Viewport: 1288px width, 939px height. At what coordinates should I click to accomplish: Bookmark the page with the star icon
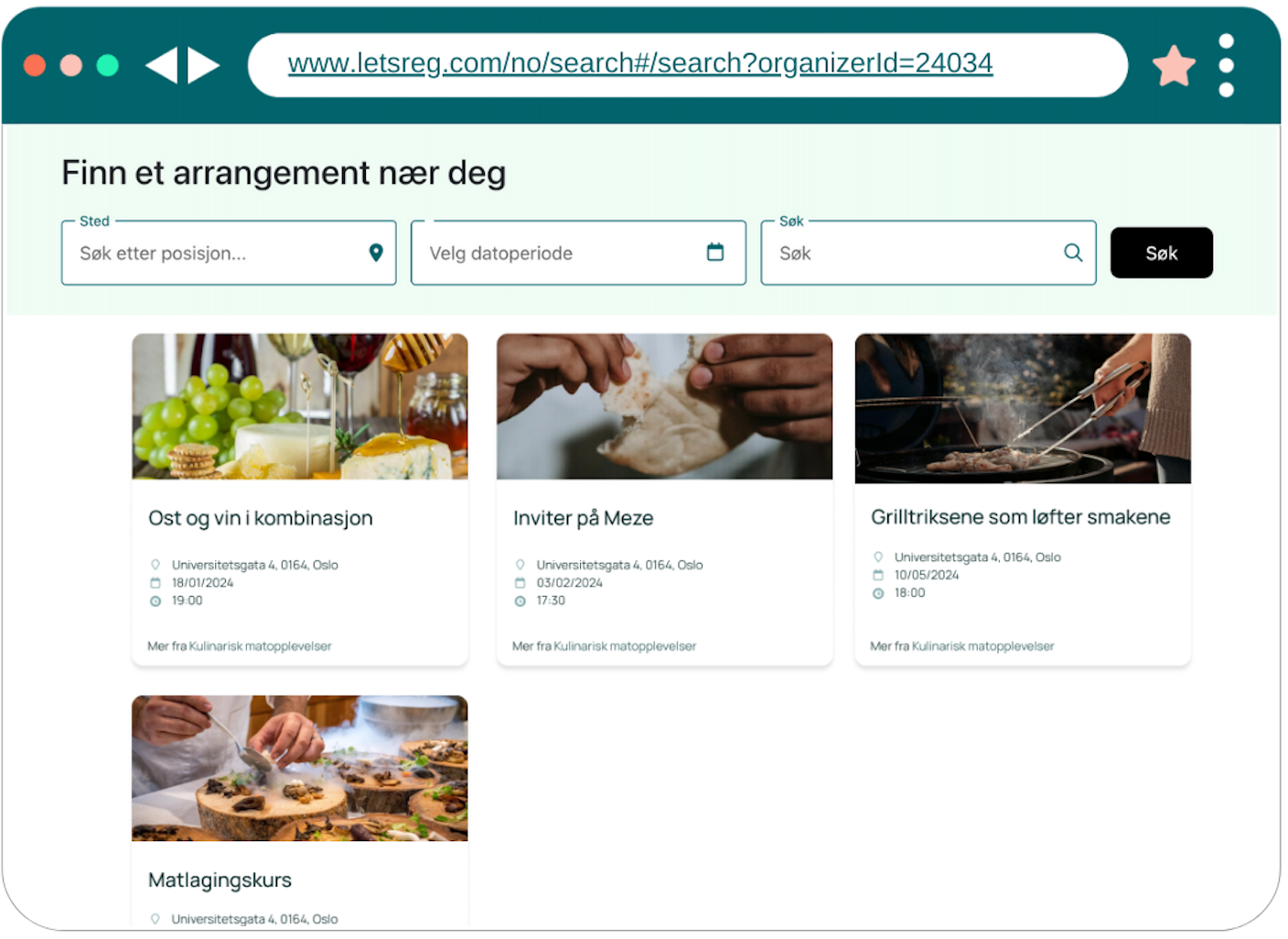[x=1174, y=66]
